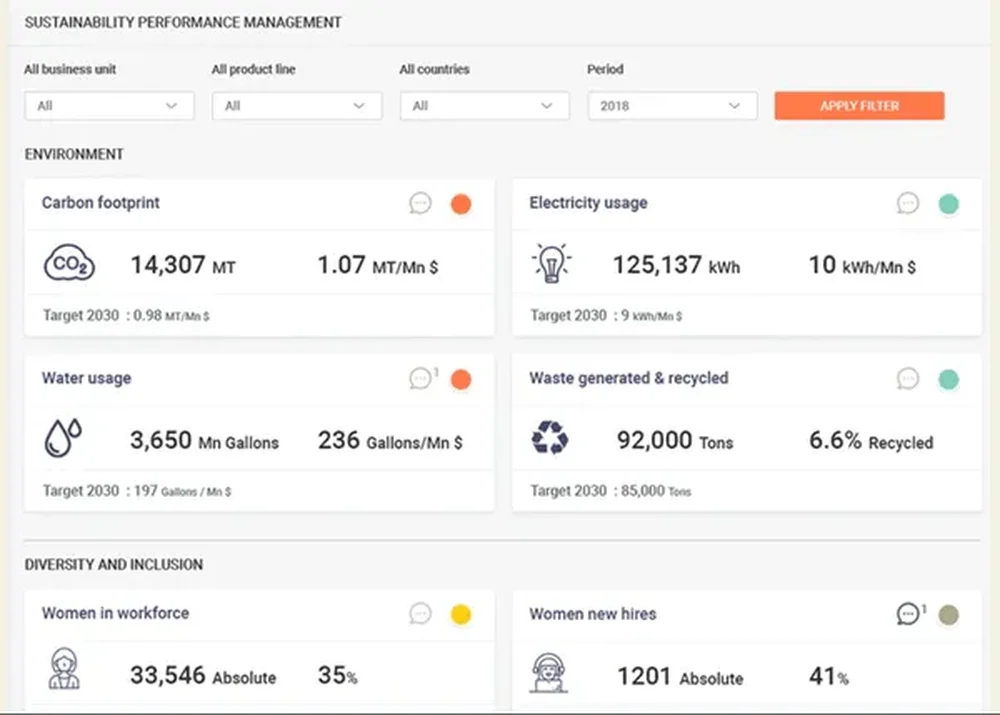Select the Water usage card title
The height and width of the screenshot is (715, 1000).
pos(87,378)
